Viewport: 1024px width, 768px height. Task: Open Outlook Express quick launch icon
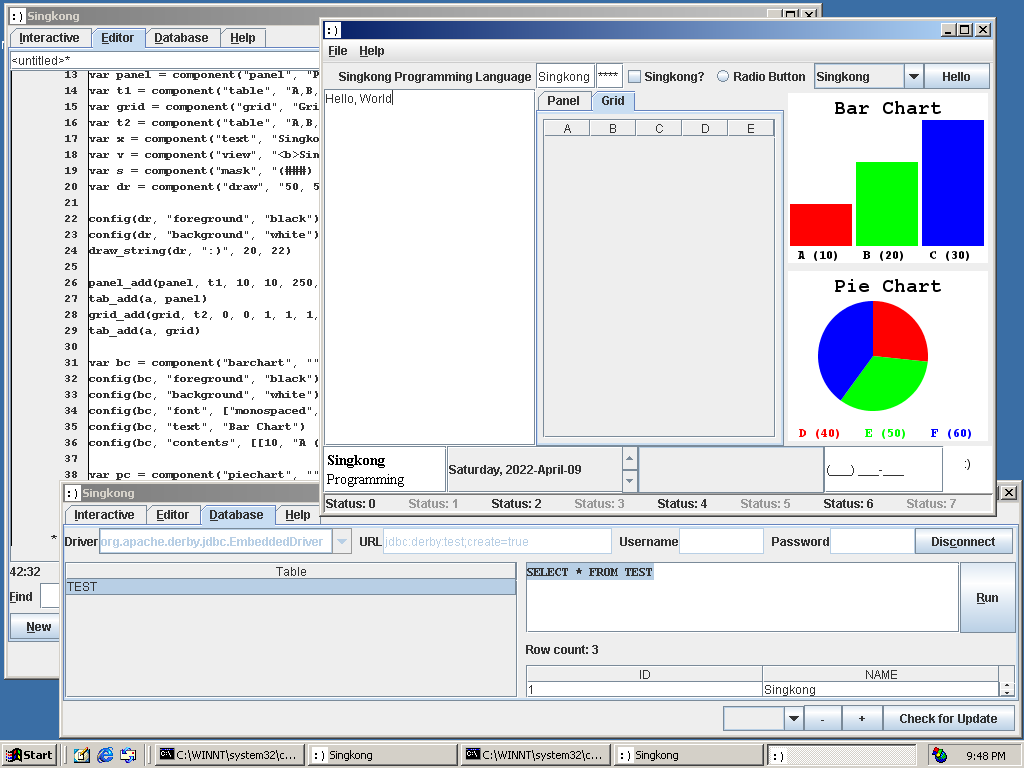(128, 755)
